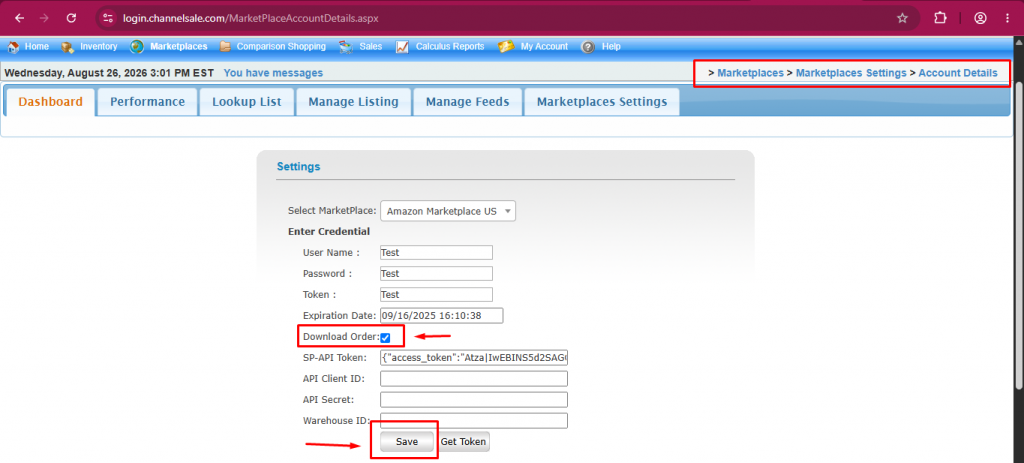This screenshot has width=1024, height=463.
Task: Open the Inventory menu
Action: [99, 46]
